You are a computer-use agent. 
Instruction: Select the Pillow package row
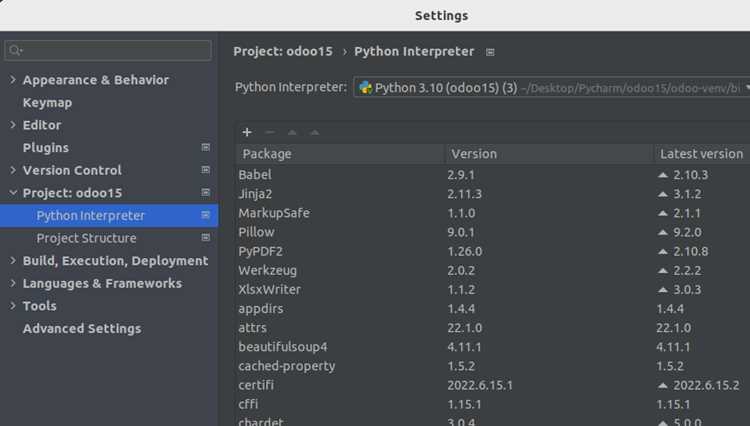click(493, 232)
